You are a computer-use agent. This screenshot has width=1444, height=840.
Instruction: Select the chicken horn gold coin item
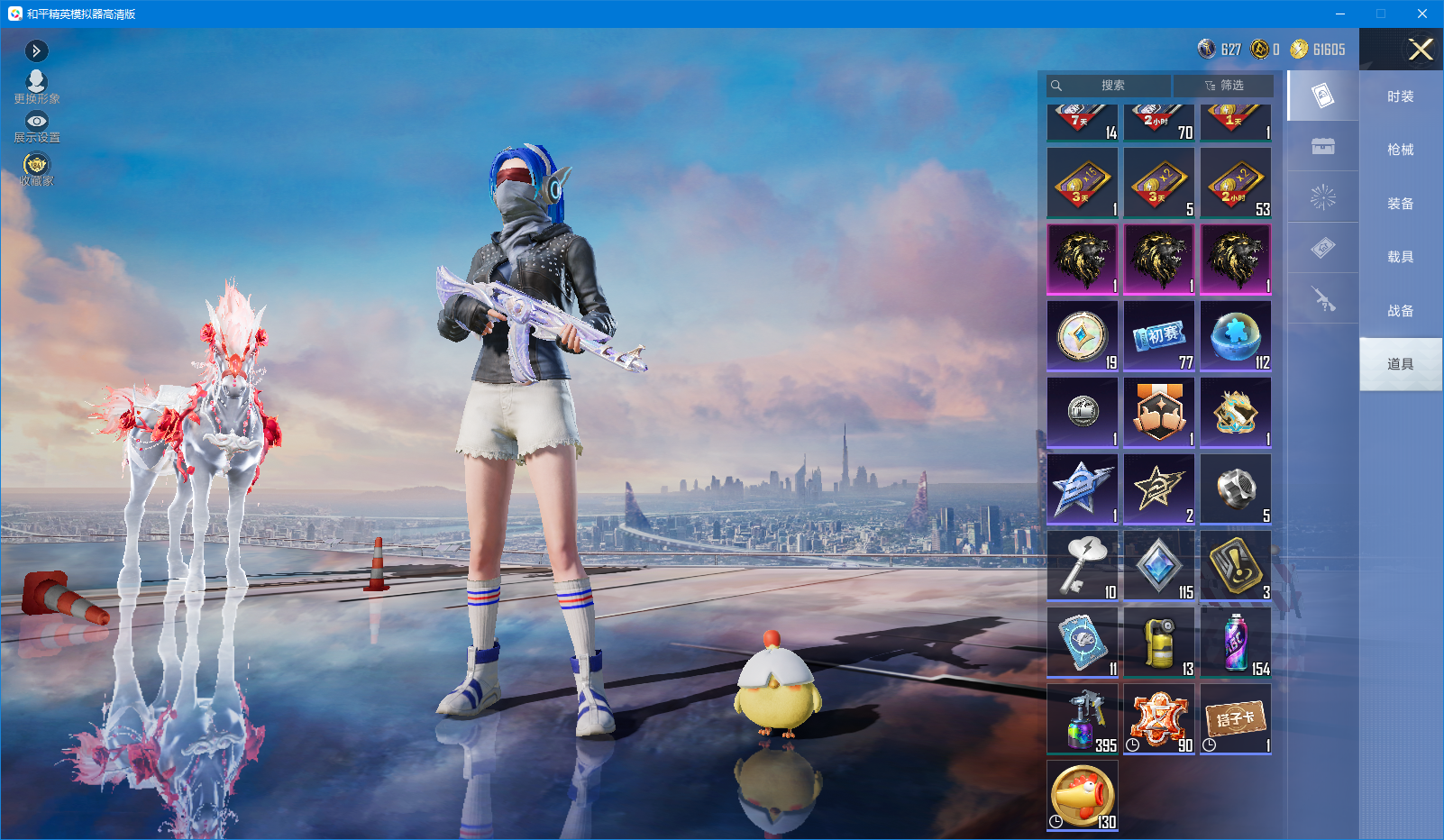coord(1083,796)
